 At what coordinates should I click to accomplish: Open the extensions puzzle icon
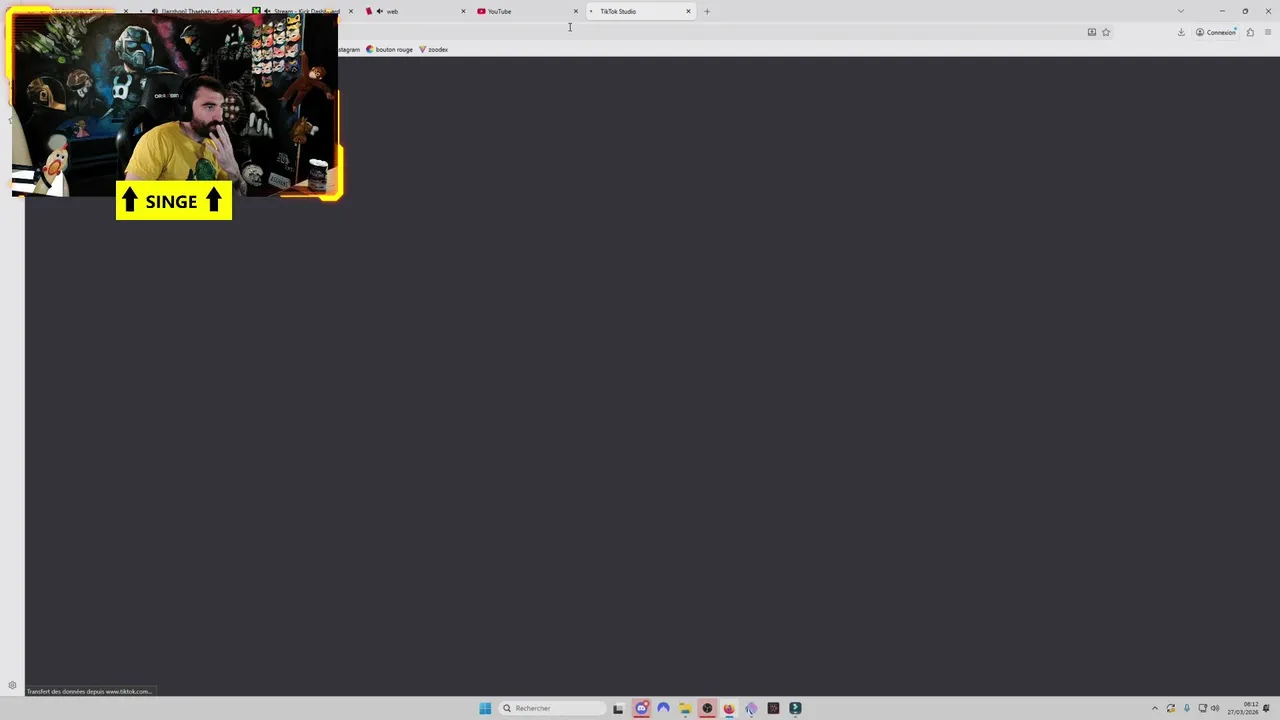[x=1250, y=32]
